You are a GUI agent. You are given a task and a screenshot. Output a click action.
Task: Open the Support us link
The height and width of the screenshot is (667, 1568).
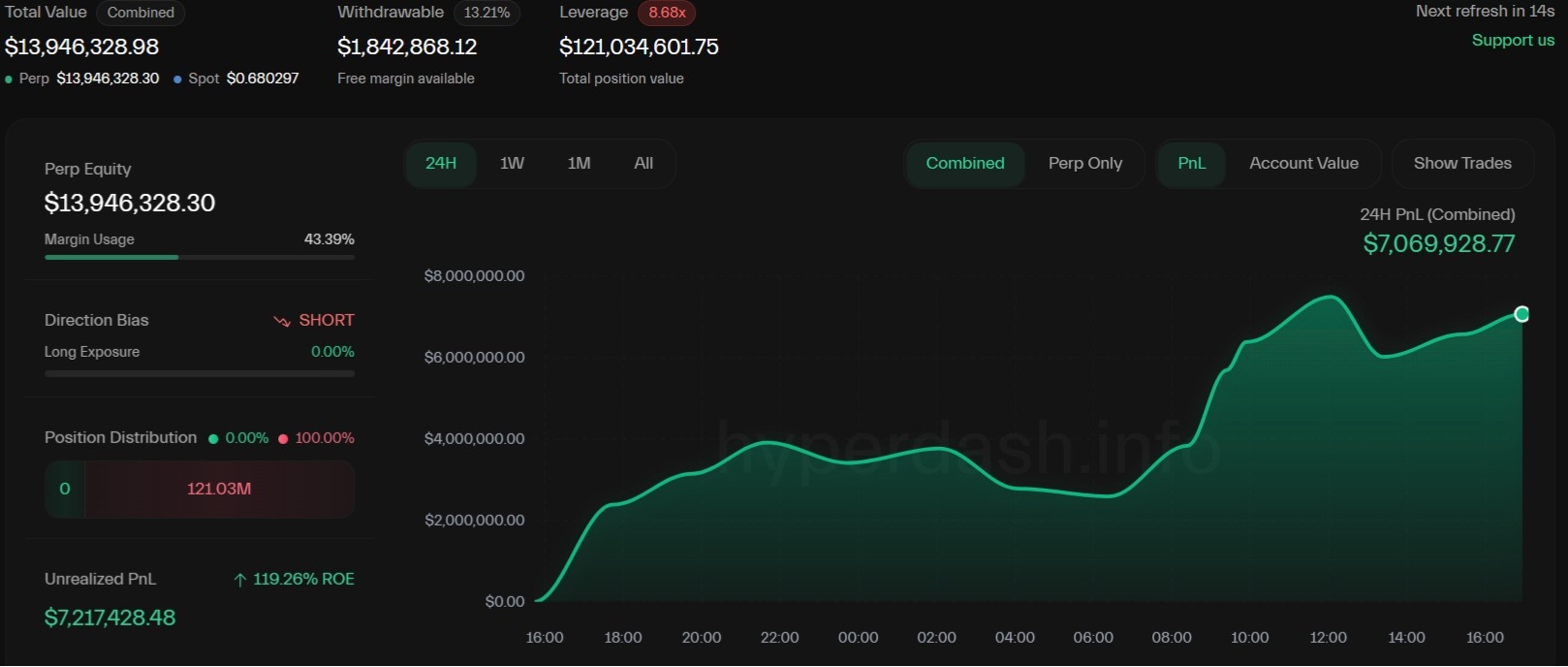click(x=1512, y=40)
